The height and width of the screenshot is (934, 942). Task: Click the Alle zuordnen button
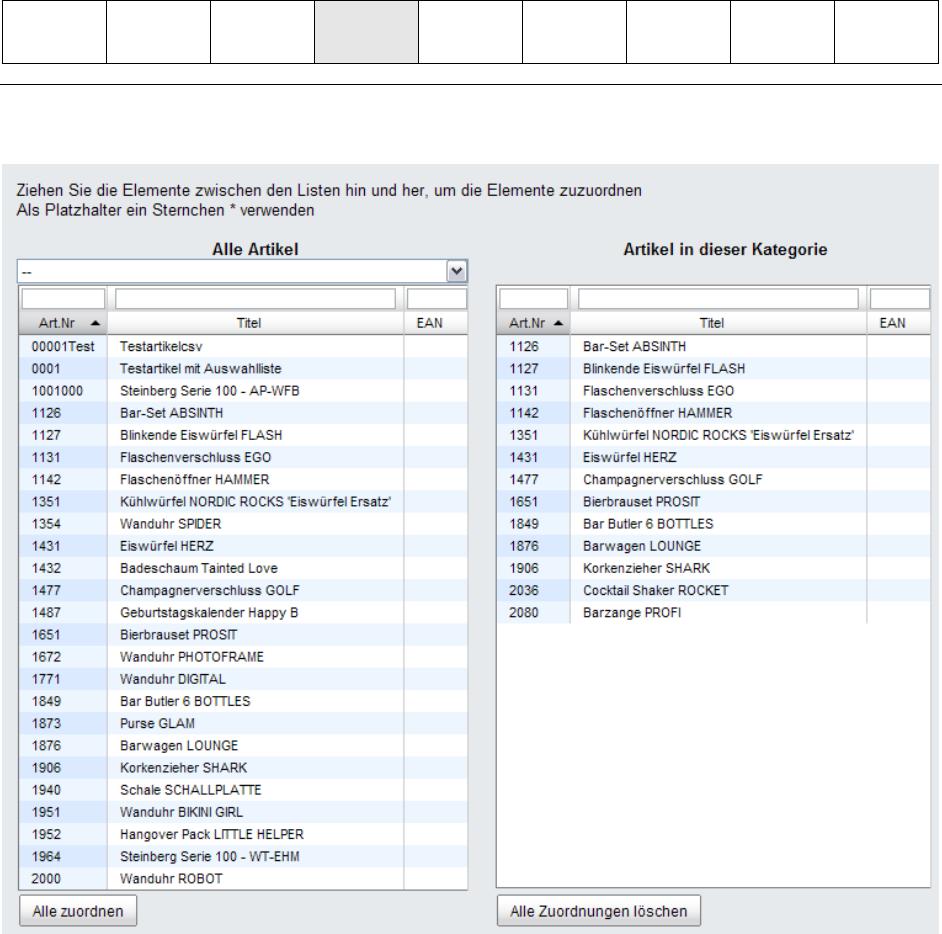pyautogui.click(x=78, y=911)
